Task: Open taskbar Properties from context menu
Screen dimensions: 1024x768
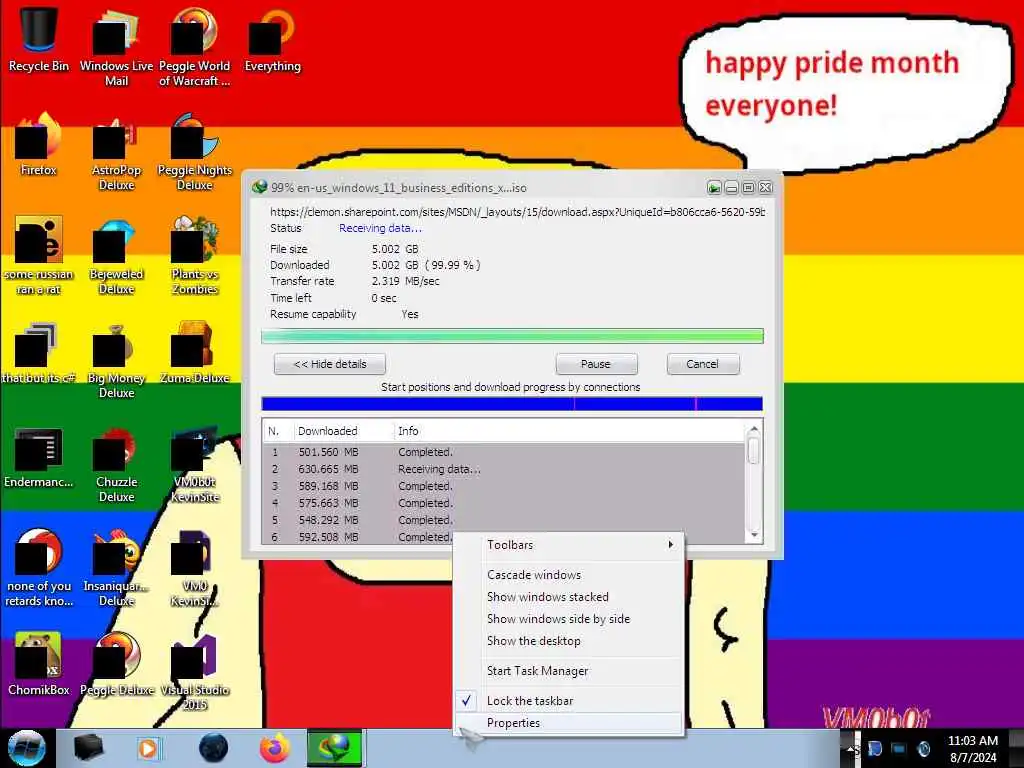Action: click(x=568, y=723)
